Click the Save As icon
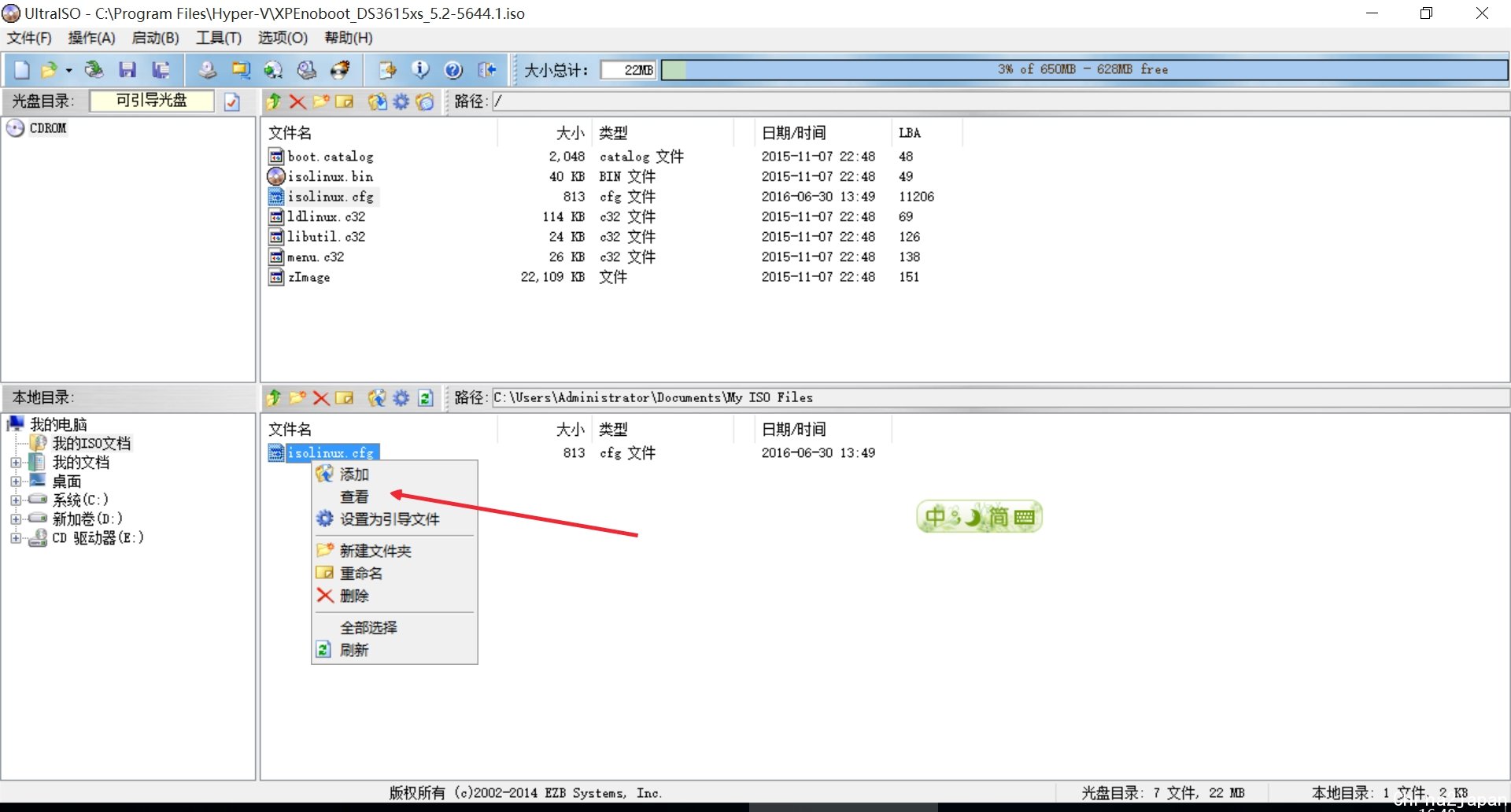This screenshot has width=1511, height=812. (x=161, y=70)
